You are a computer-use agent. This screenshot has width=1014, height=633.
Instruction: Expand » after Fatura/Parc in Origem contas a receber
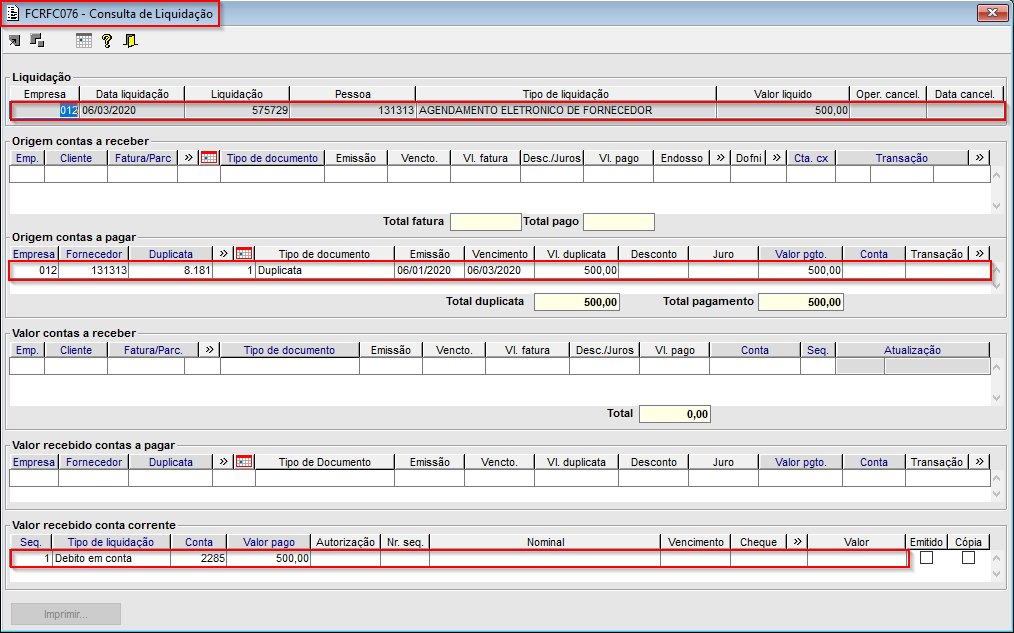coord(188,158)
